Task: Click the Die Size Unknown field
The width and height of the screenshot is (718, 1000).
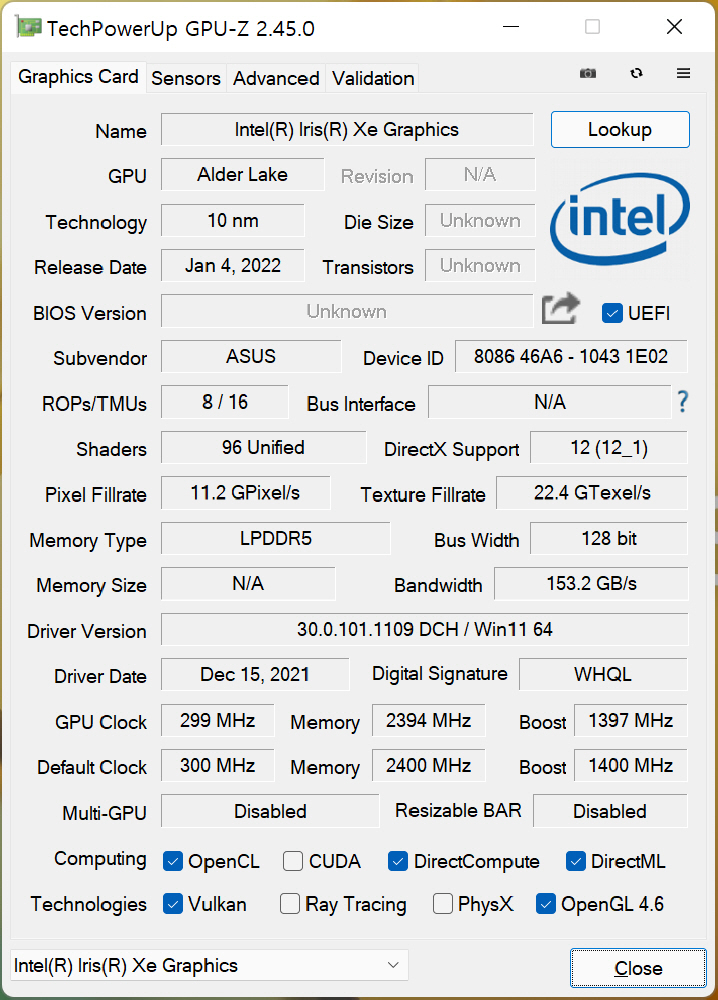Action: pyautogui.click(x=480, y=221)
